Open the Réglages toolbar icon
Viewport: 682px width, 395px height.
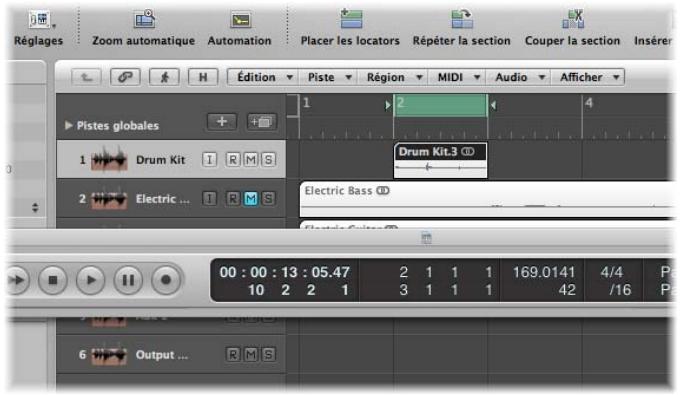(40, 20)
